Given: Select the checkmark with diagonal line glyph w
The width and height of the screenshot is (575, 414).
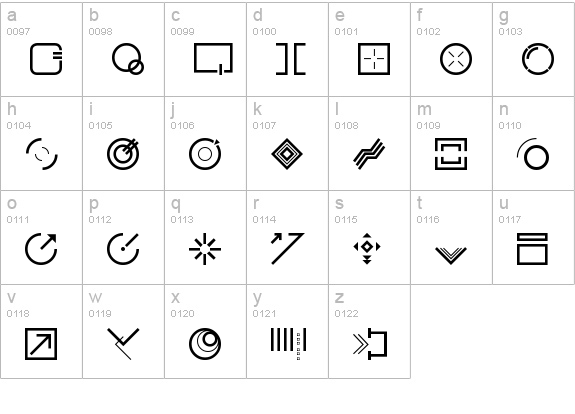Looking at the screenshot, I should pyautogui.click(x=123, y=344).
